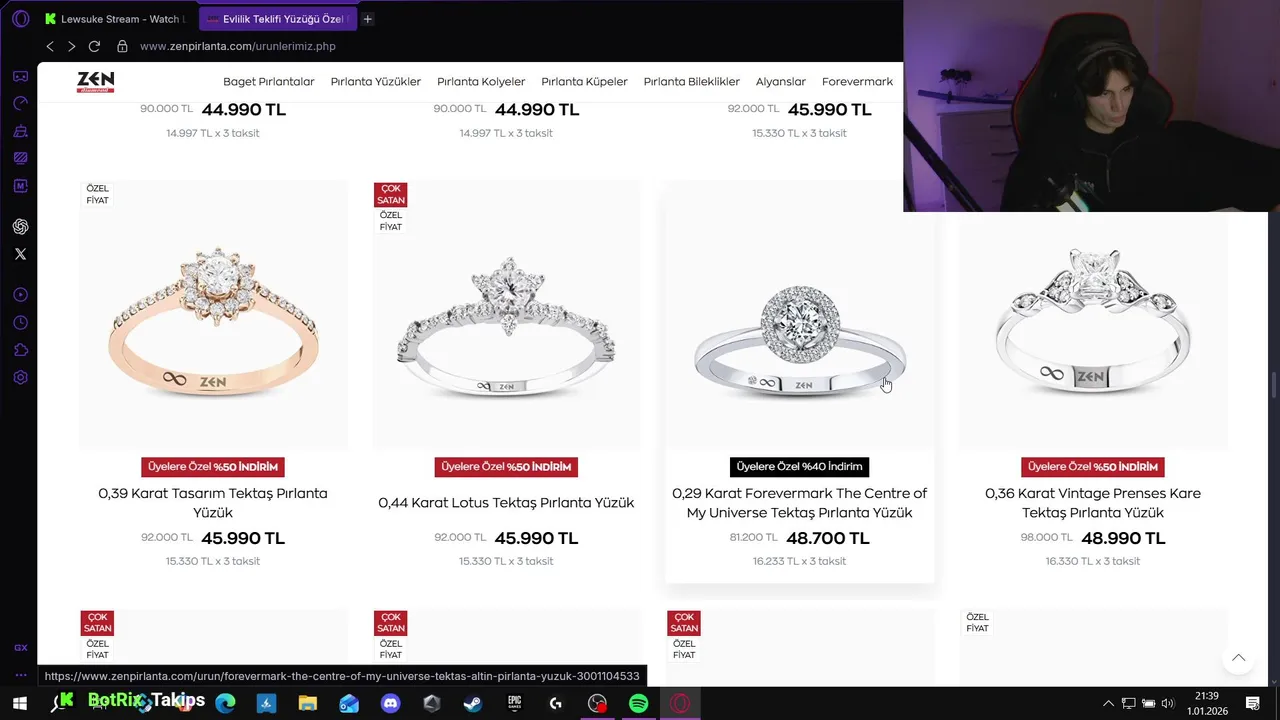Open GX Corner gamepad icon in sidebar
The image size is (1280, 720).
click(20, 76)
